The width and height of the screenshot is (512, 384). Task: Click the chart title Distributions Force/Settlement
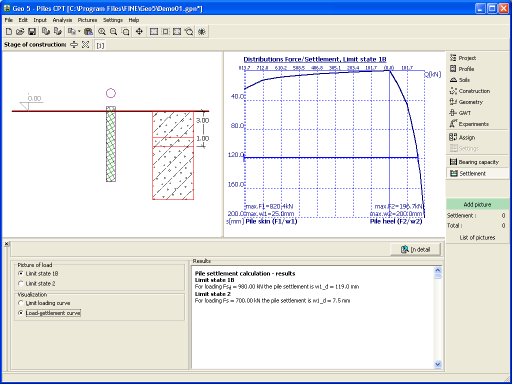tap(315, 59)
